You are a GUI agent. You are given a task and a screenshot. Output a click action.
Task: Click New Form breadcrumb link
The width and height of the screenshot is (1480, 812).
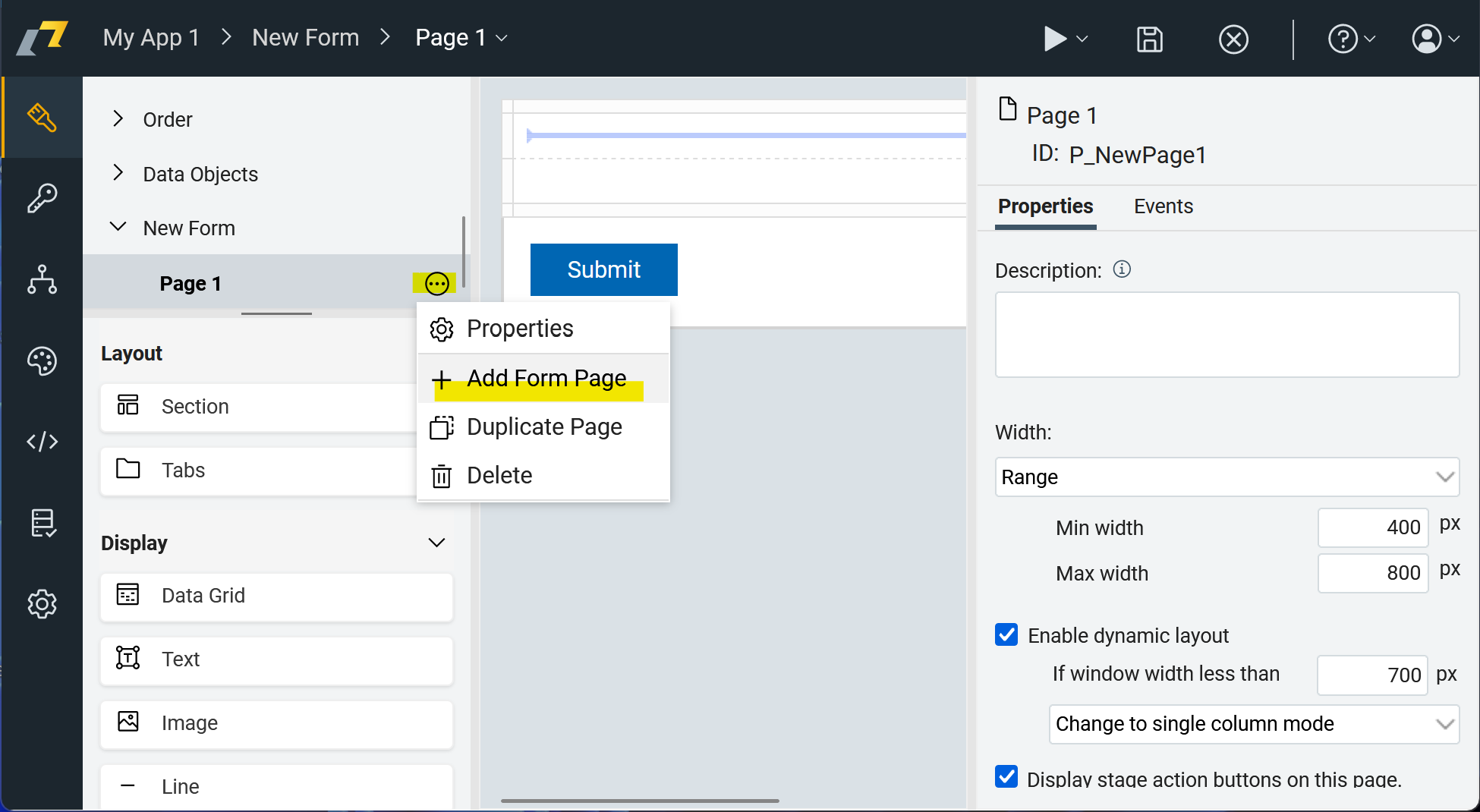coord(305,37)
